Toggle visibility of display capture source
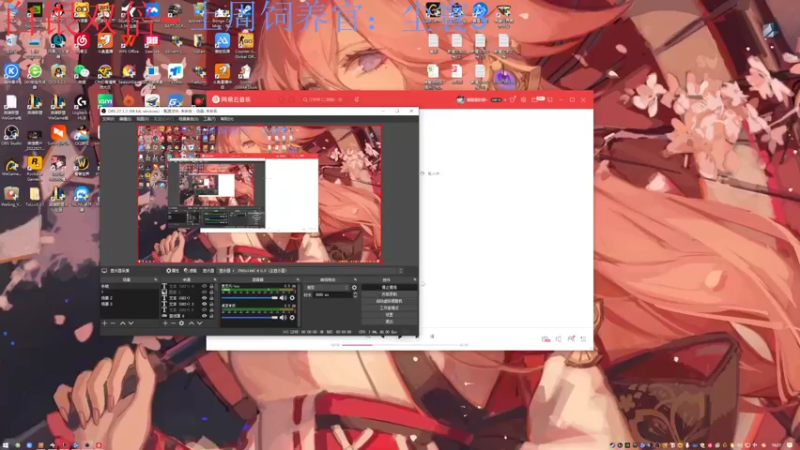The height and width of the screenshot is (450, 800). point(205,316)
